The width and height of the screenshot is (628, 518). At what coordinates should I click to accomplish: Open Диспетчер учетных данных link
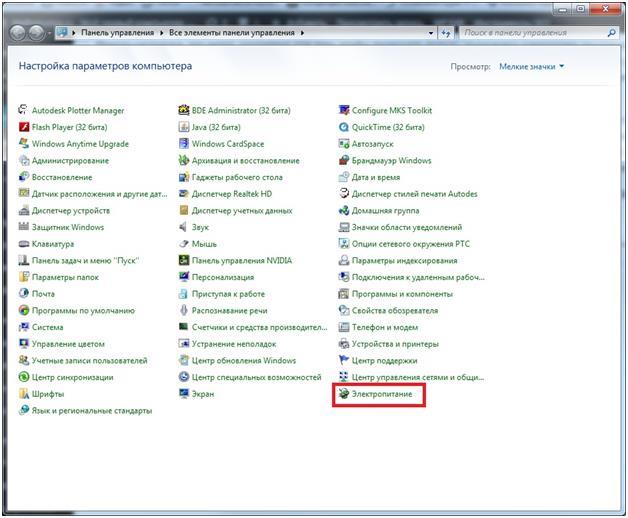[242, 211]
